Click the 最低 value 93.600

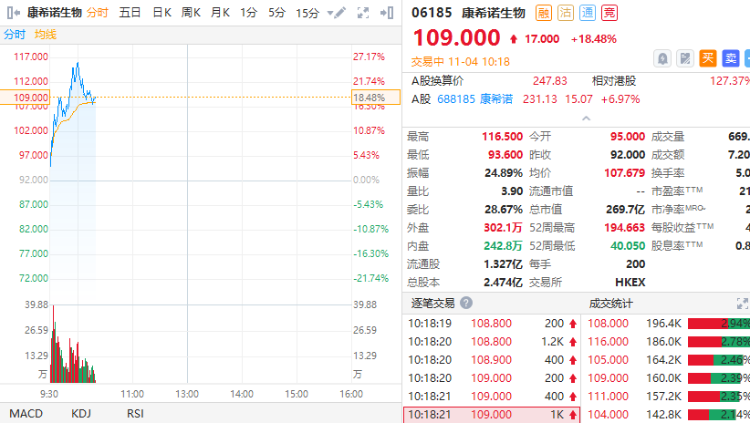(505, 155)
